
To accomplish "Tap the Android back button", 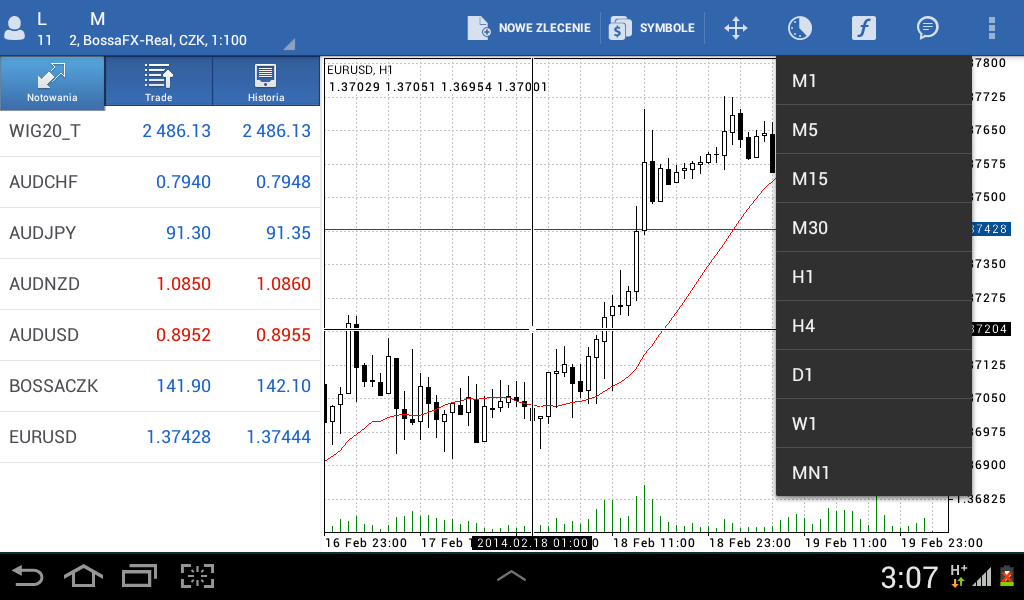I will pyautogui.click(x=28, y=576).
